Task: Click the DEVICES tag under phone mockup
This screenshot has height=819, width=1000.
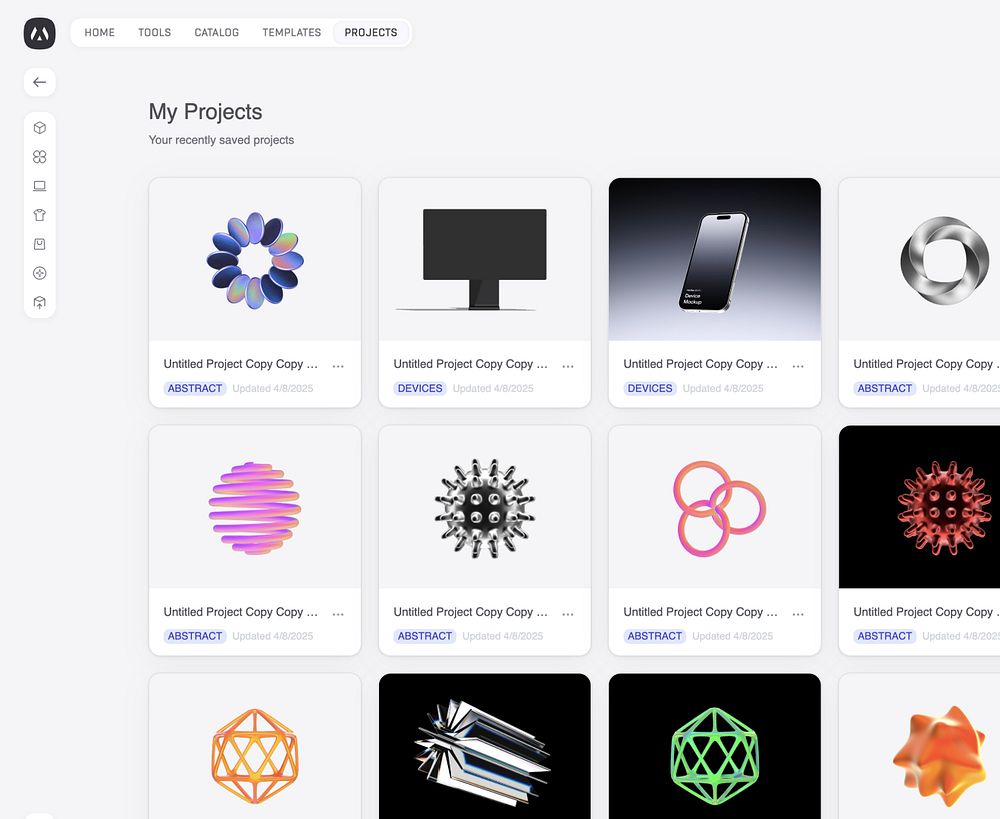Action: 650,388
